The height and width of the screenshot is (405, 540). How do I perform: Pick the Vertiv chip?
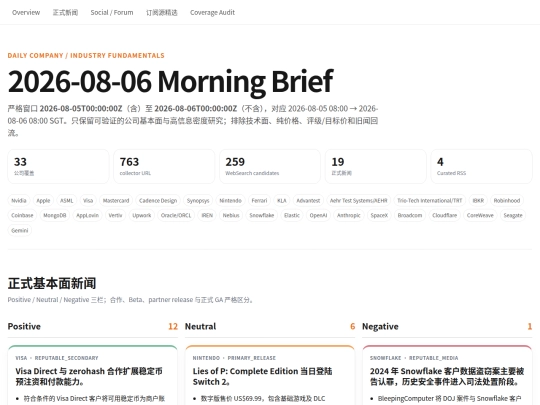(x=115, y=215)
